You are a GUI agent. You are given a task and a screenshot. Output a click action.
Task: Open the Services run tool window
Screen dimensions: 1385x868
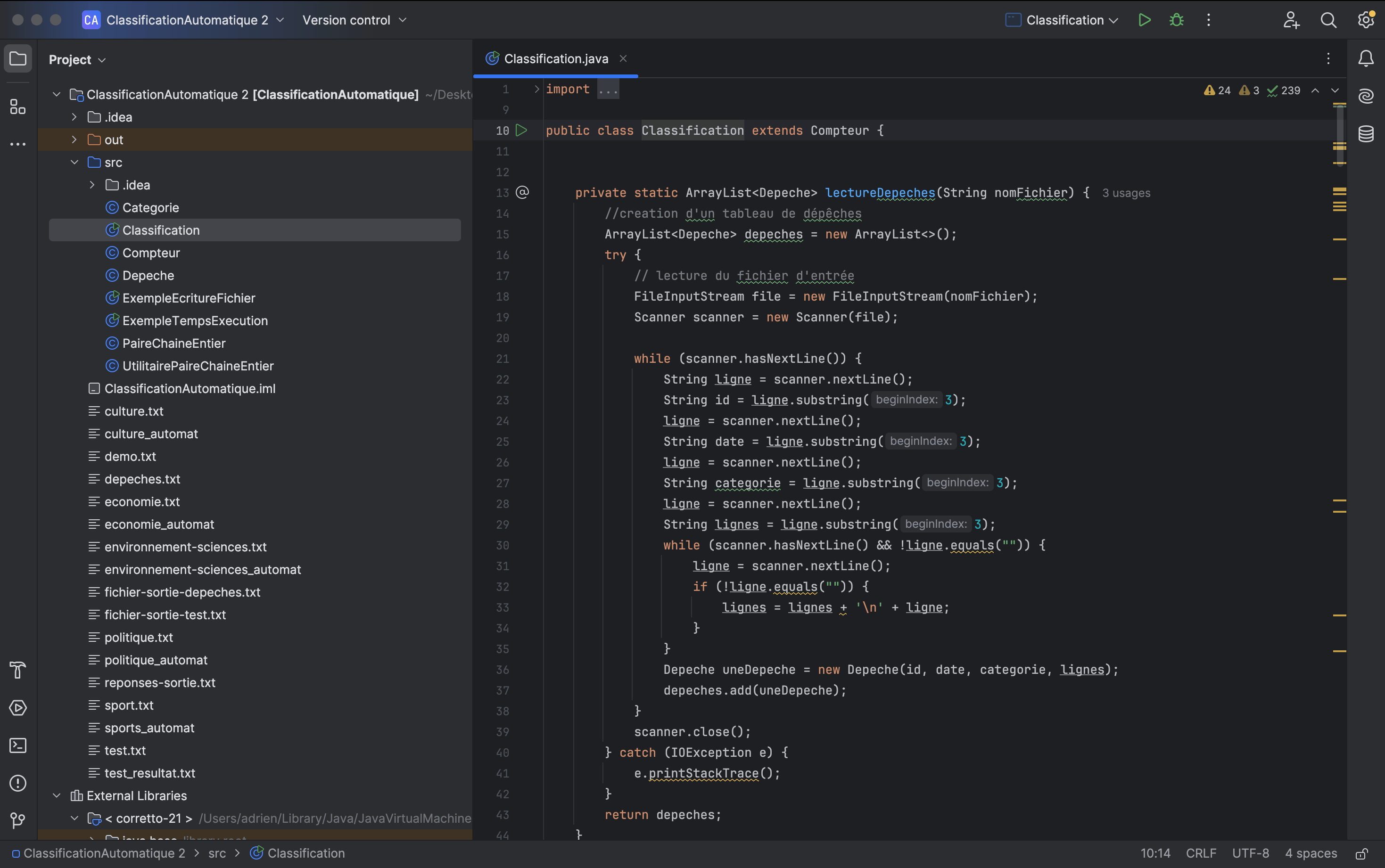pyautogui.click(x=18, y=708)
